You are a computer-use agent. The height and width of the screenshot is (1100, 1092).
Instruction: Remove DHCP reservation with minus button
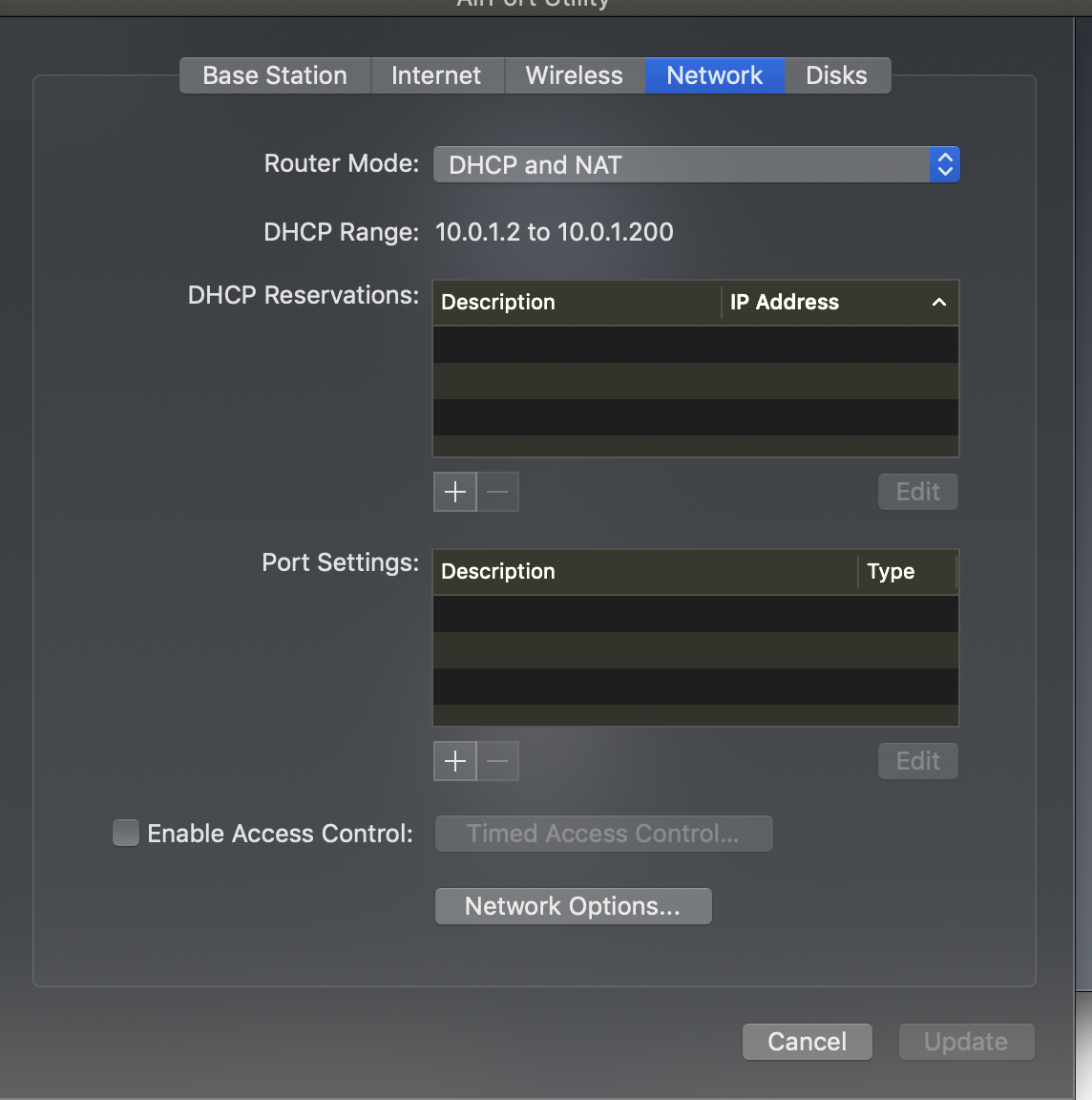[x=498, y=492]
